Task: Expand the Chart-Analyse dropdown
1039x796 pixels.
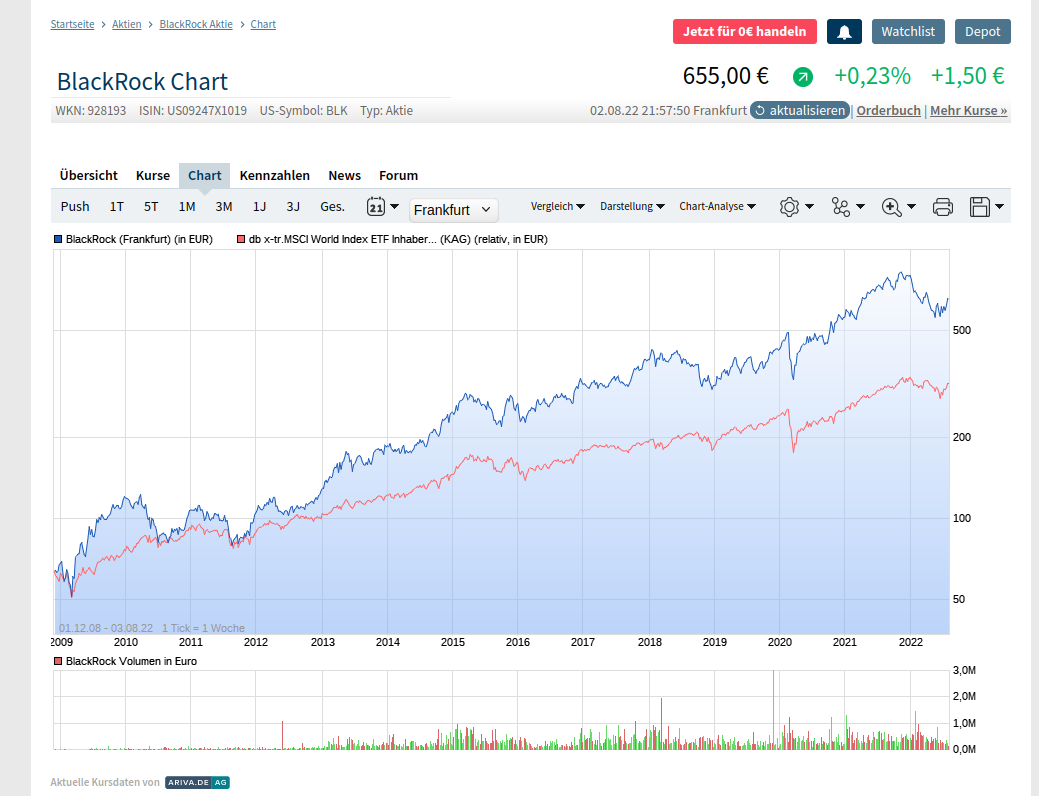Action: [717, 207]
